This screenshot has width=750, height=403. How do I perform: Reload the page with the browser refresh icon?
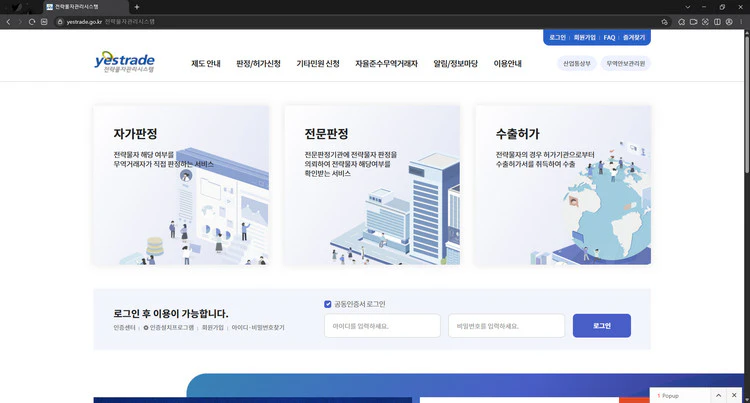(32, 21)
